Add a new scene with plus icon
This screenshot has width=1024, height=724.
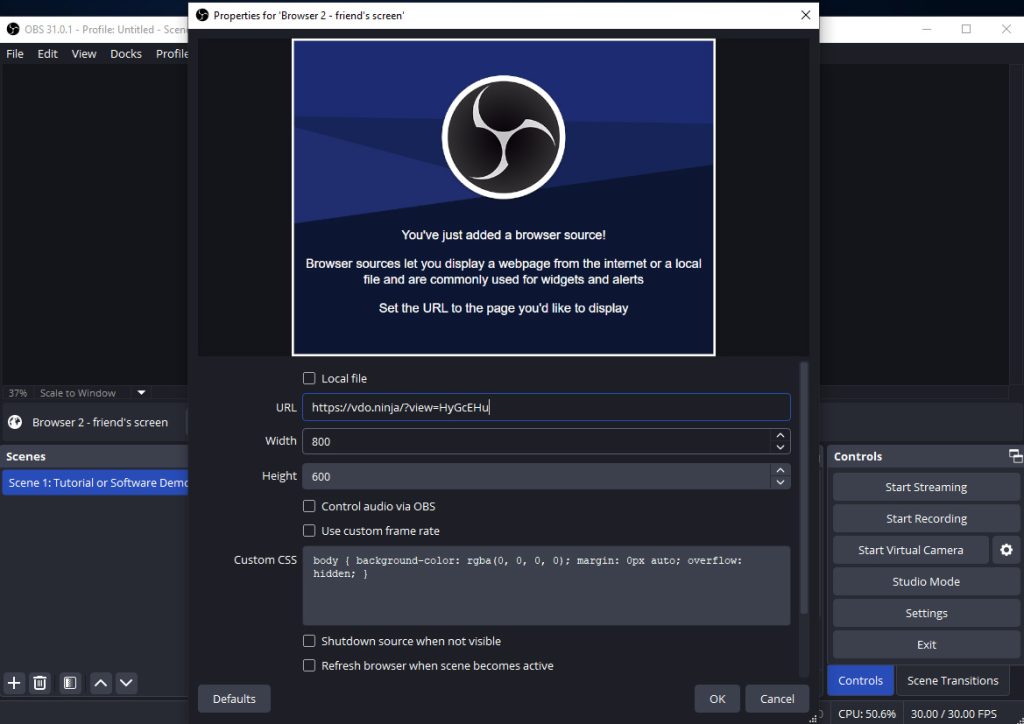pos(14,683)
